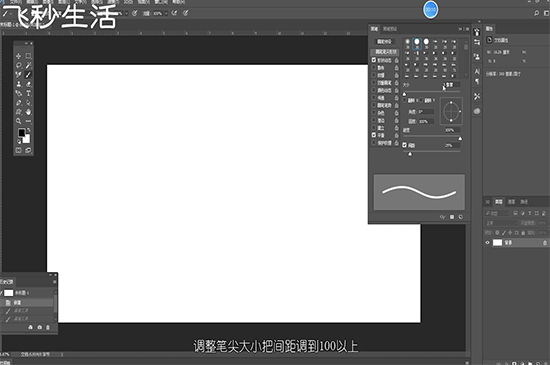
Task: Filter layers by type layers icon
Action: pyautogui.click(x=530, y=213)
